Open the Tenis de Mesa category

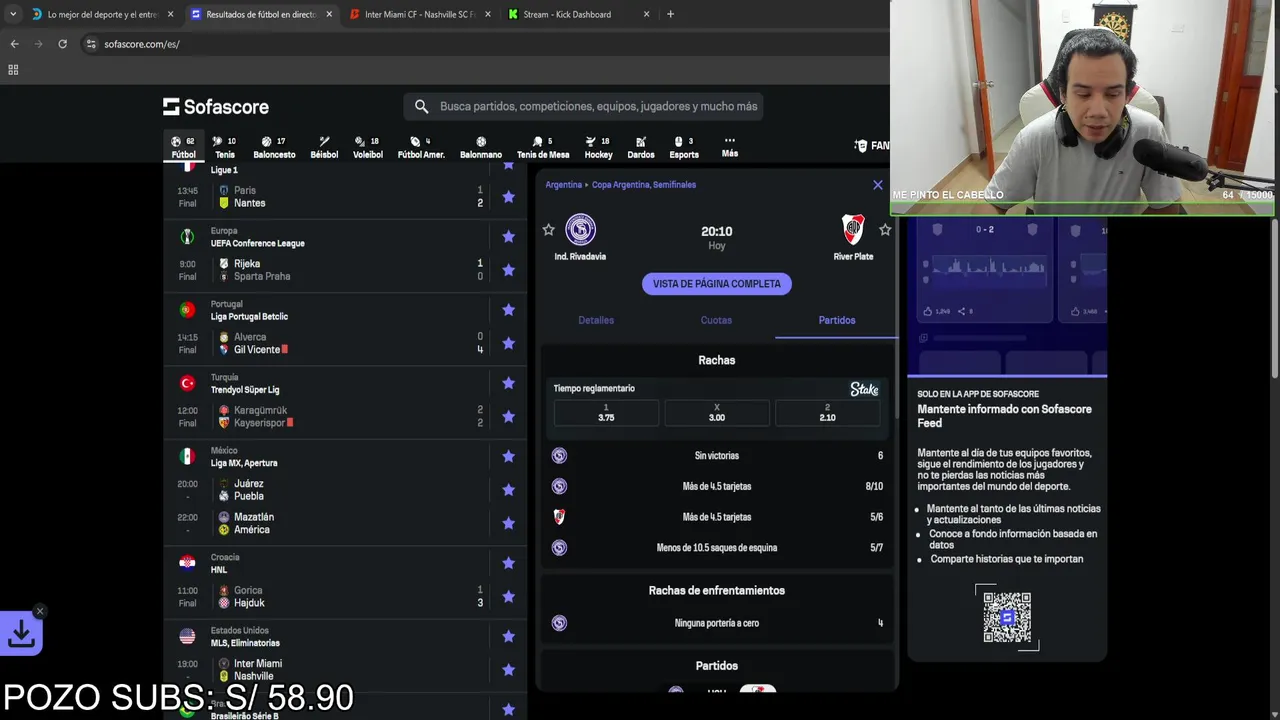(543, 148)
